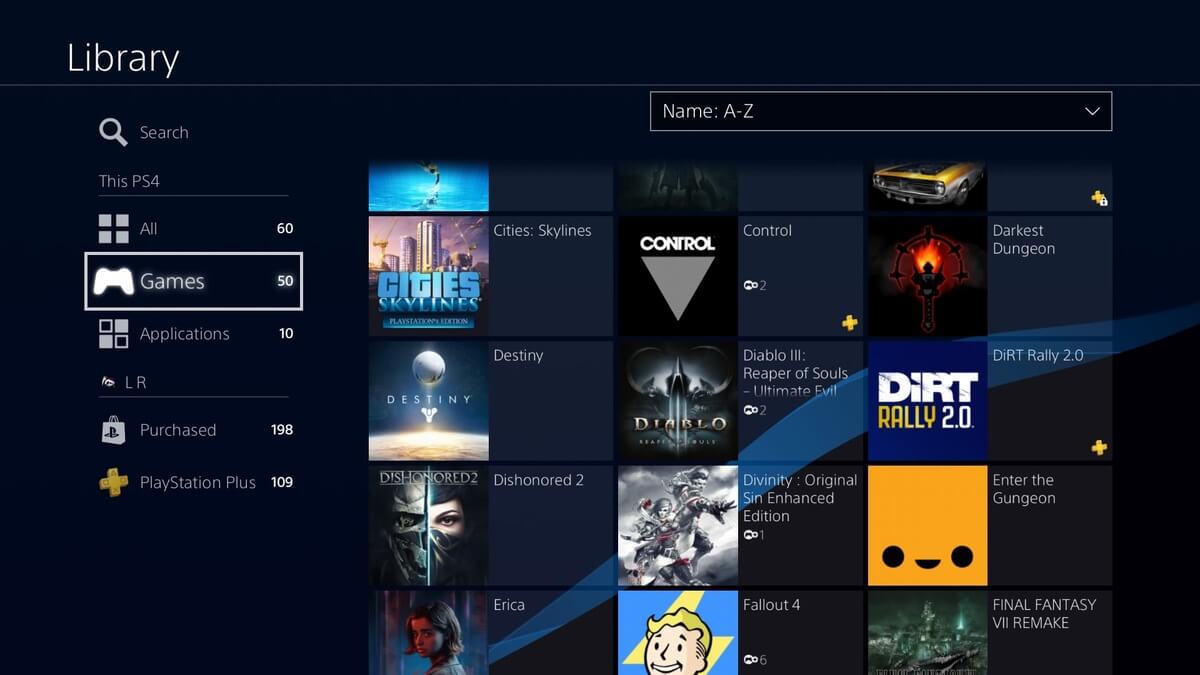Click 'Divinity : Original Sin Enhanced Edition' text
The width and height of the screenshot is (1200, 675).
[x=800, y=498]
